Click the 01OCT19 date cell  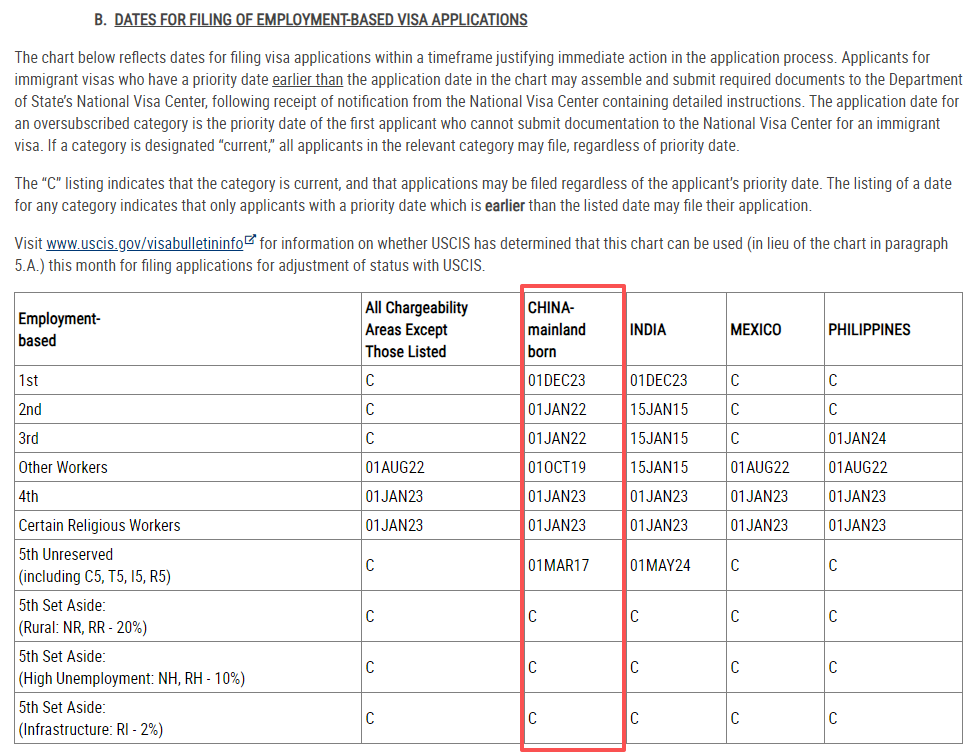558,467
